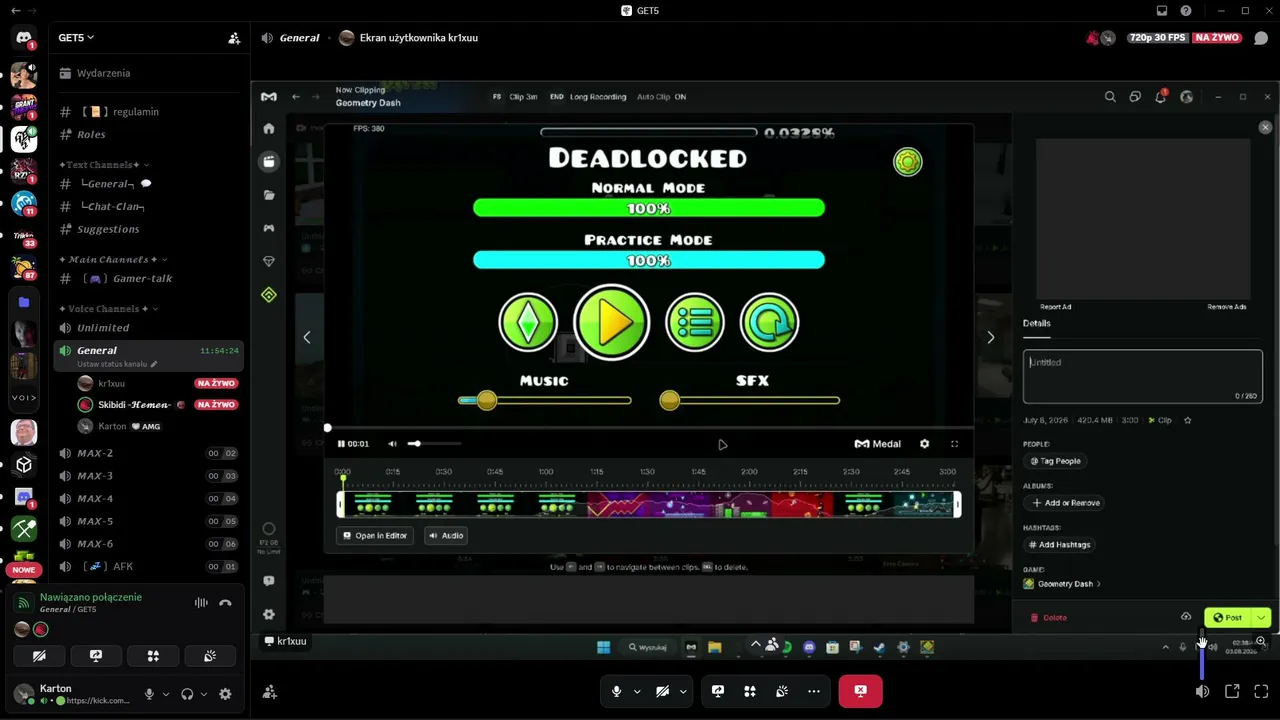Viewport: 1280px width, 720px height.
Task: Share screen from bottom call bar
Action: point(718,691)
